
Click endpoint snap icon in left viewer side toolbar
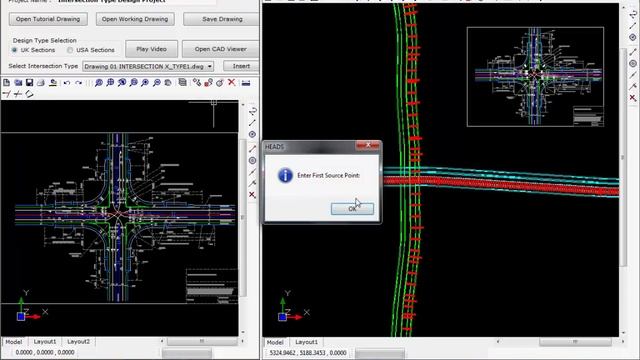click(x=252, y=149)
